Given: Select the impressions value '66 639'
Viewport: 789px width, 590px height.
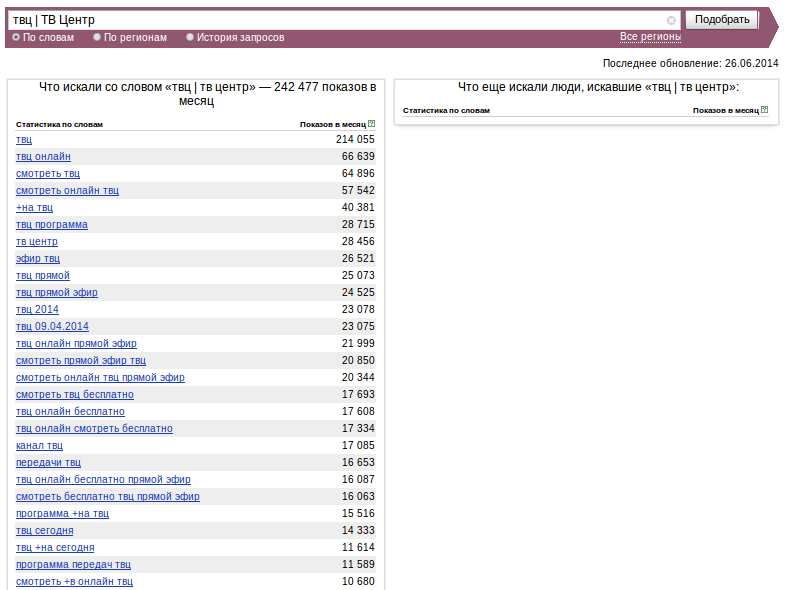Looking at the screenshot, I should [358, 156].
